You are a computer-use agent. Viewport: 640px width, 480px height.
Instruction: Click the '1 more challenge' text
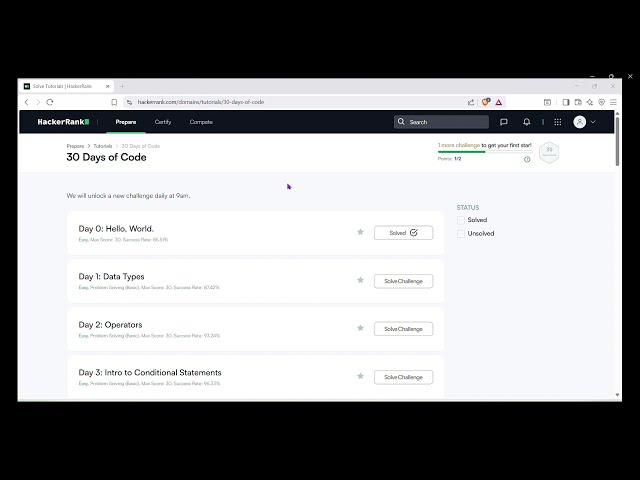click(x=459, y=145)
